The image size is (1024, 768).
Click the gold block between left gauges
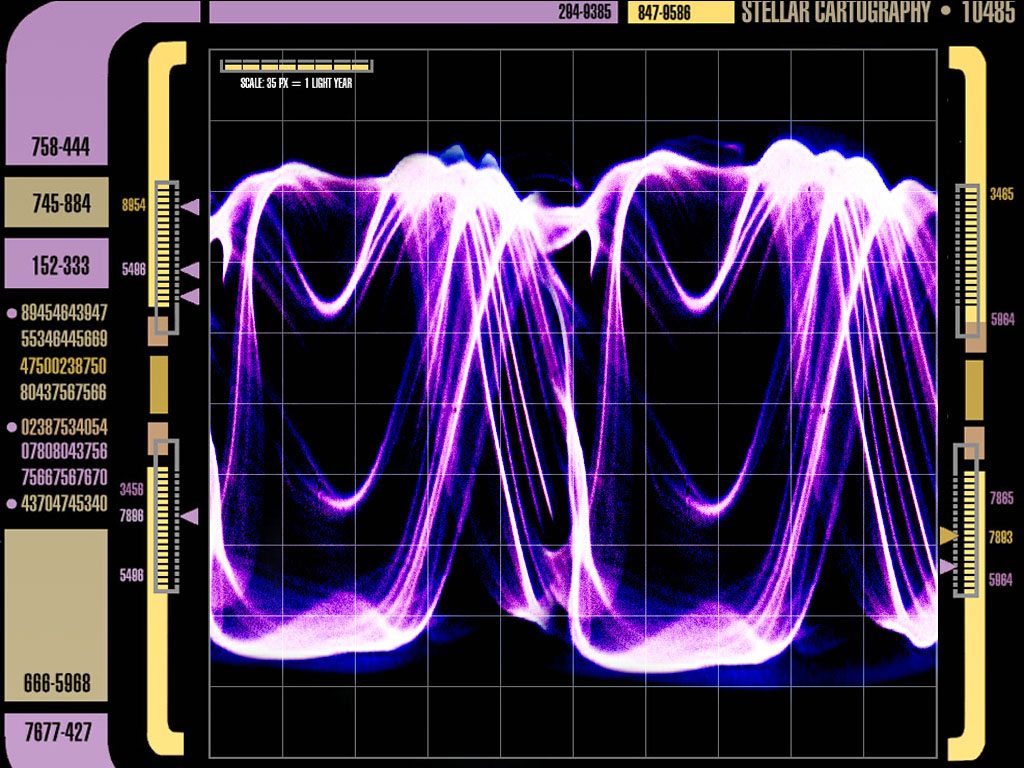(159, 384)
